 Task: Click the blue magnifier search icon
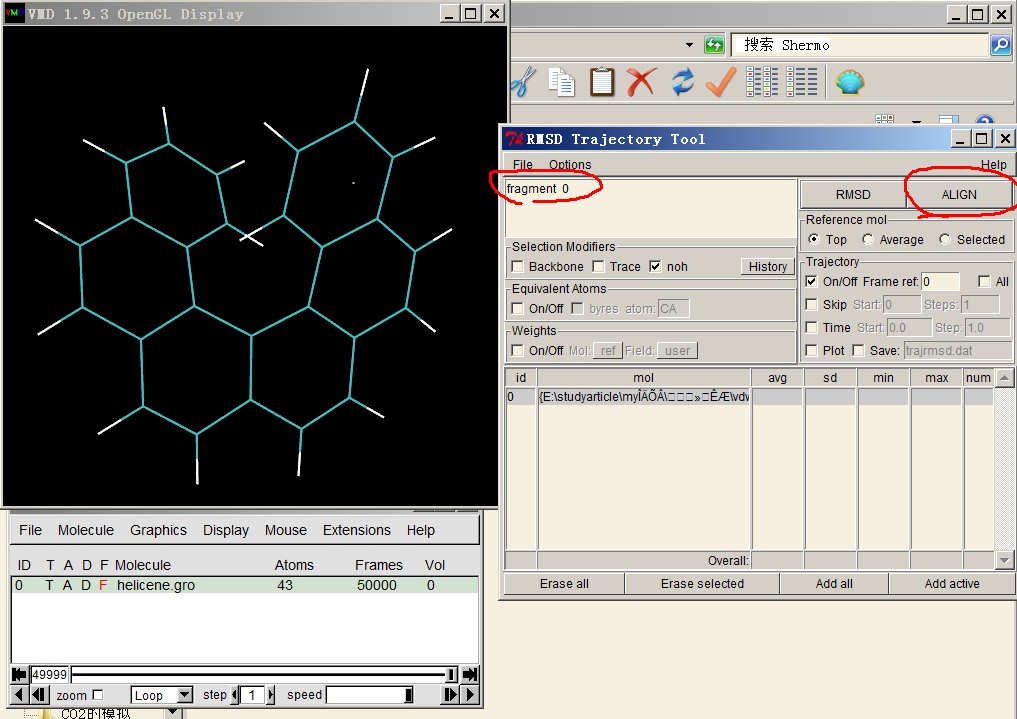pyautogui.click(x=1001, y=45)
